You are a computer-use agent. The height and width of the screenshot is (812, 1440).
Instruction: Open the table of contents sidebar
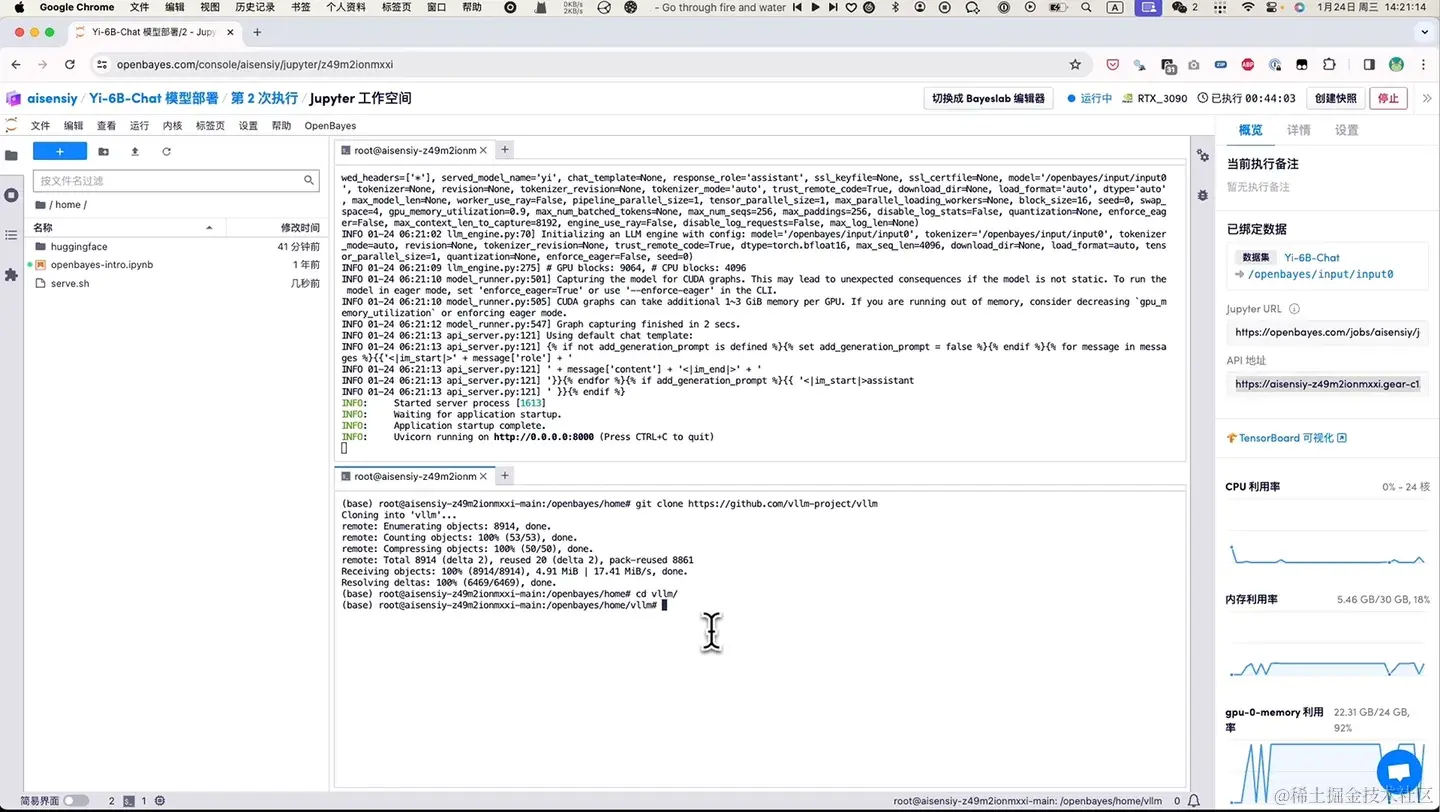tap(12, 235)
